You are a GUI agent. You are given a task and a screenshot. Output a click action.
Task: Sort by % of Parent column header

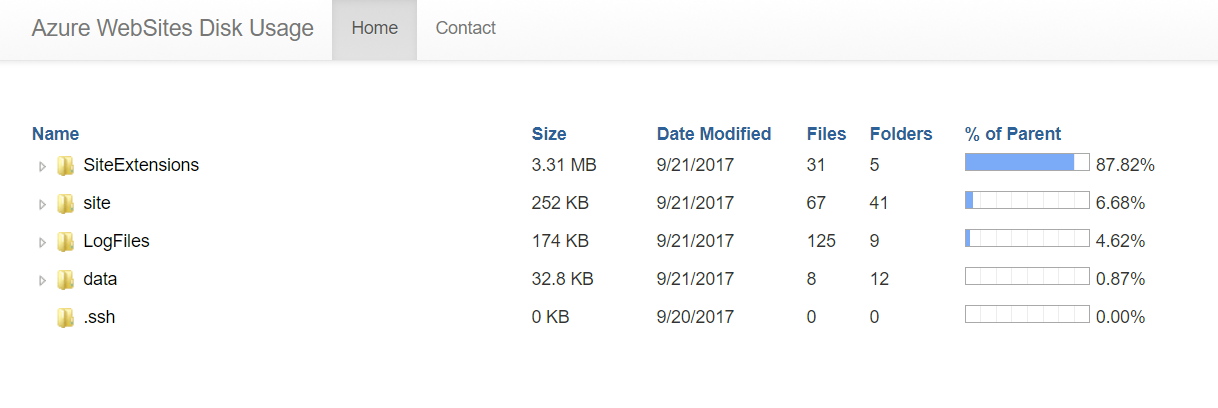1013,134
